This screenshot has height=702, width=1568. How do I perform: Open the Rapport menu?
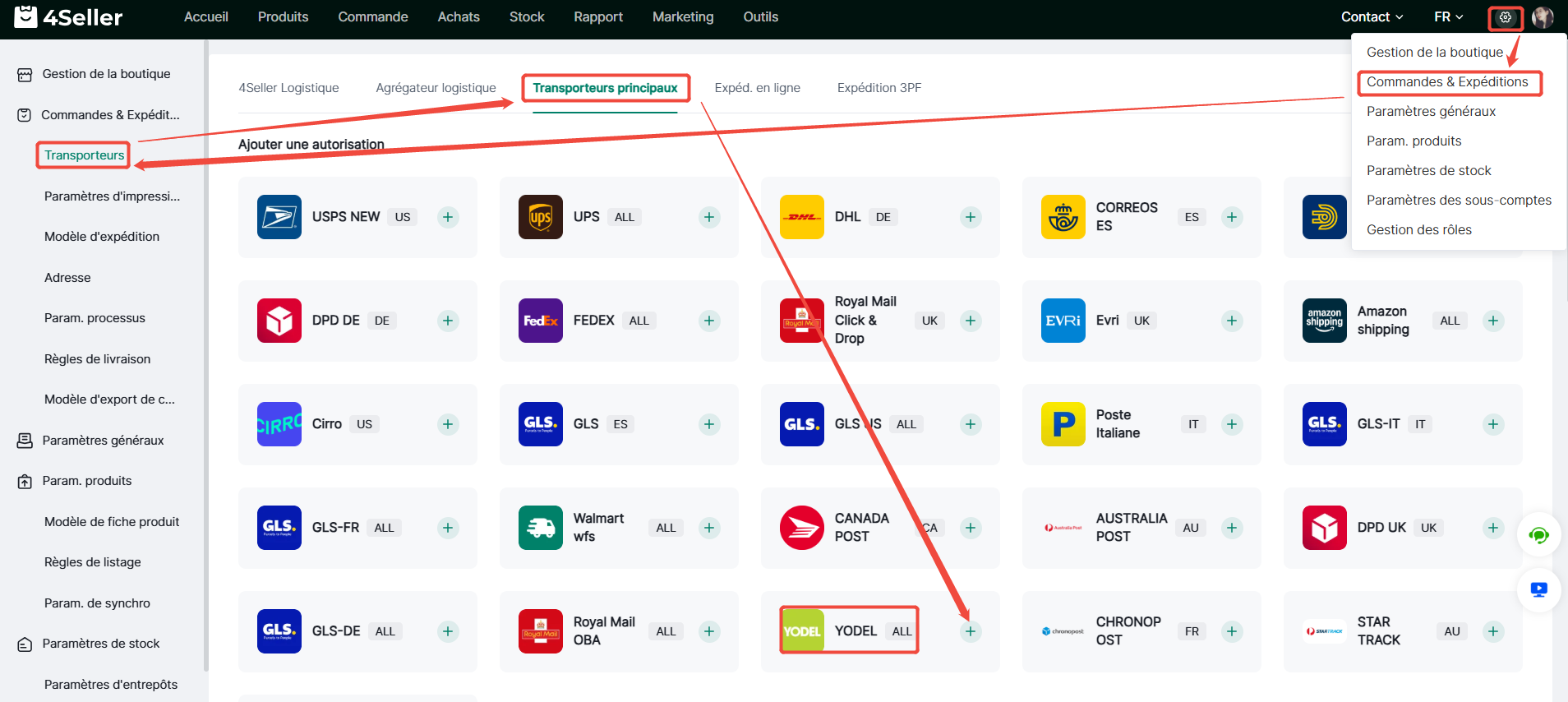pos(598,16)
